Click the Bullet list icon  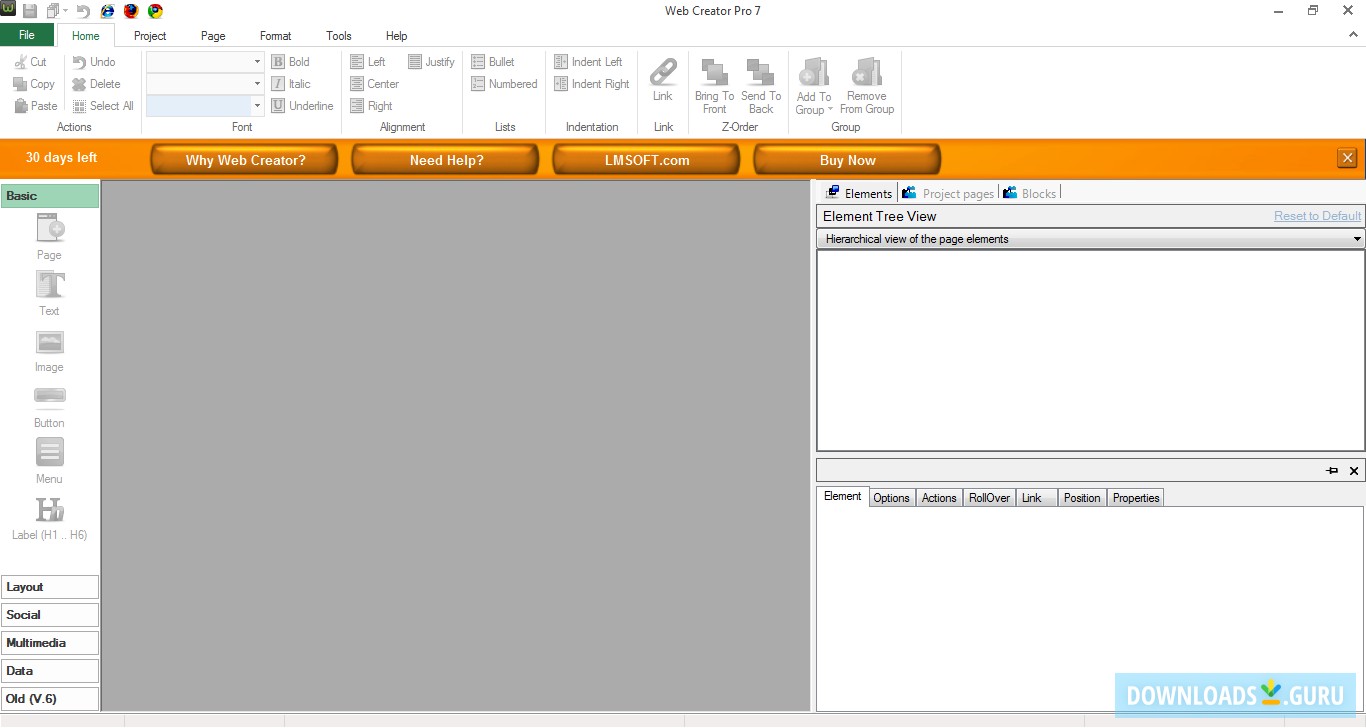click(478, 62)
